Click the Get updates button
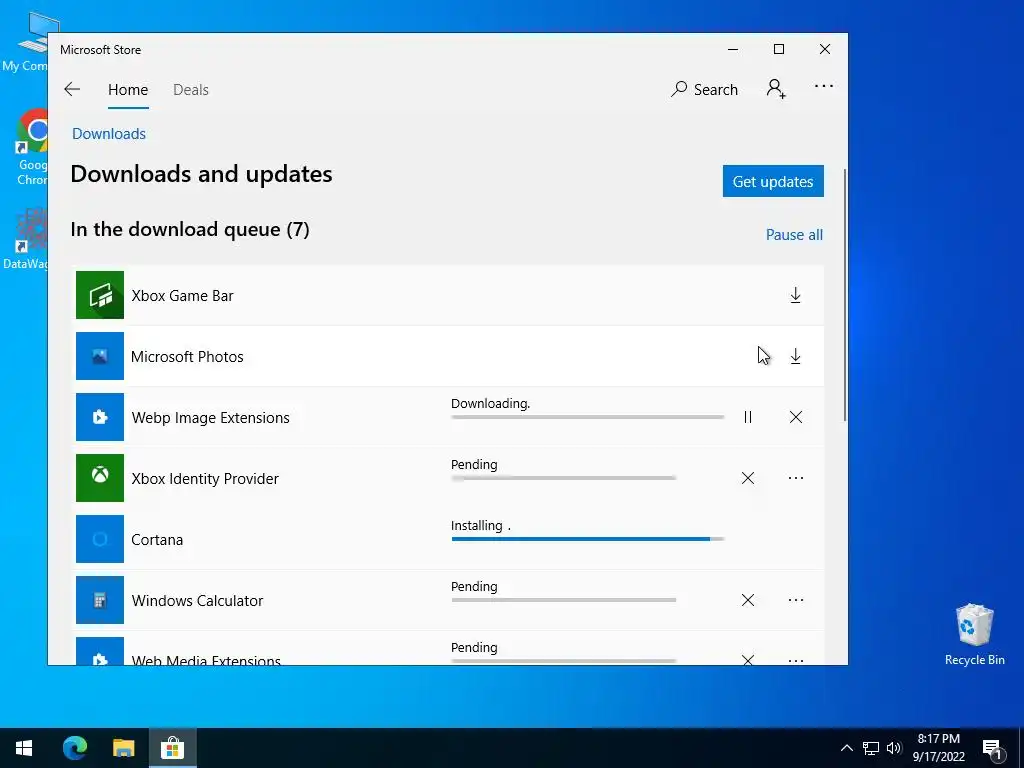 (x=773, y=181)
